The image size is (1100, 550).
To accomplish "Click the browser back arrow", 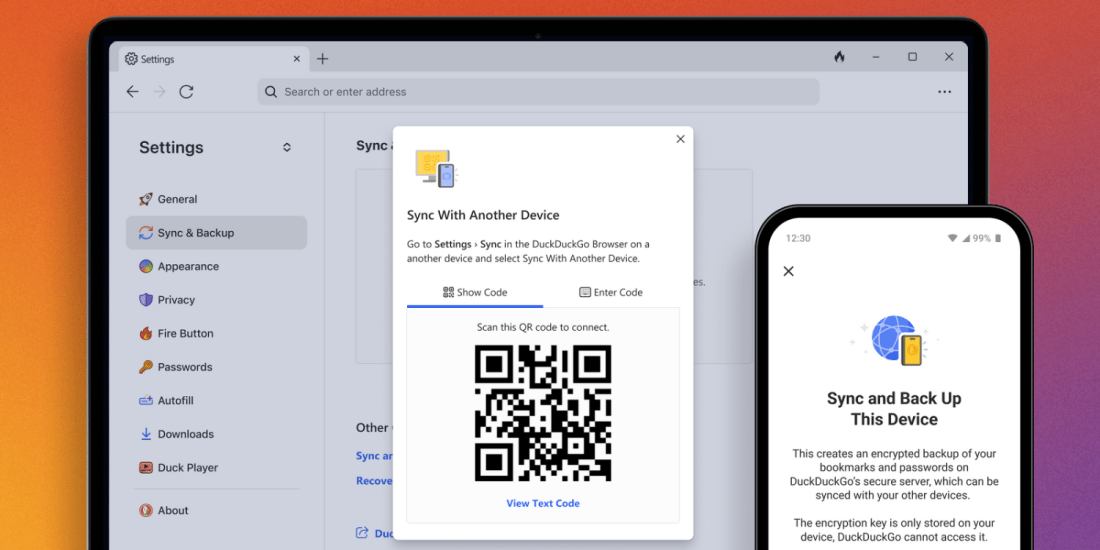I will 132,91.
